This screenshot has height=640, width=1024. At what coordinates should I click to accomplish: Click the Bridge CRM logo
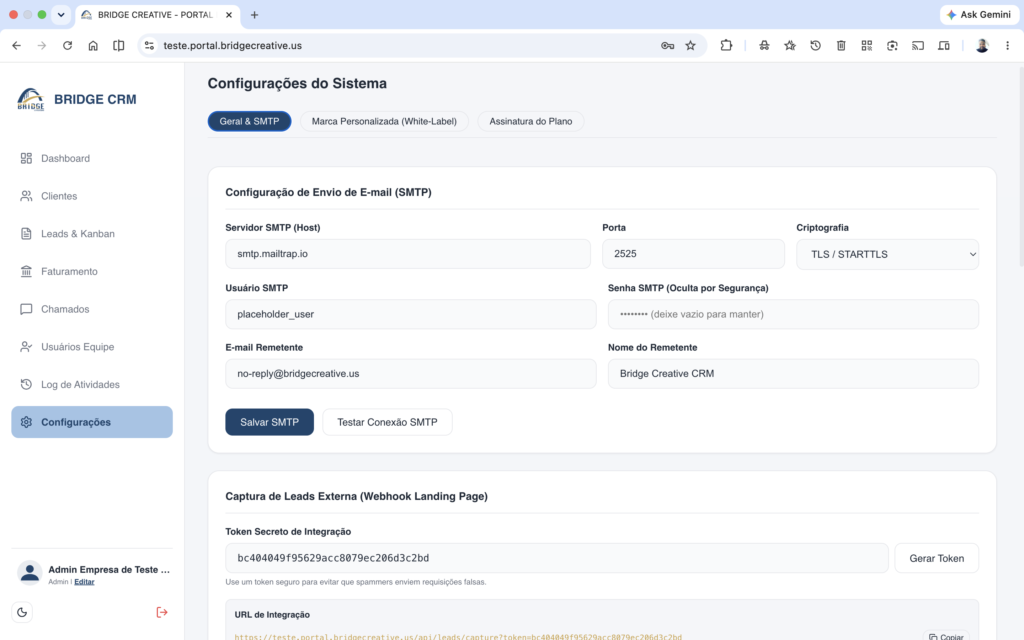[31, 99]
